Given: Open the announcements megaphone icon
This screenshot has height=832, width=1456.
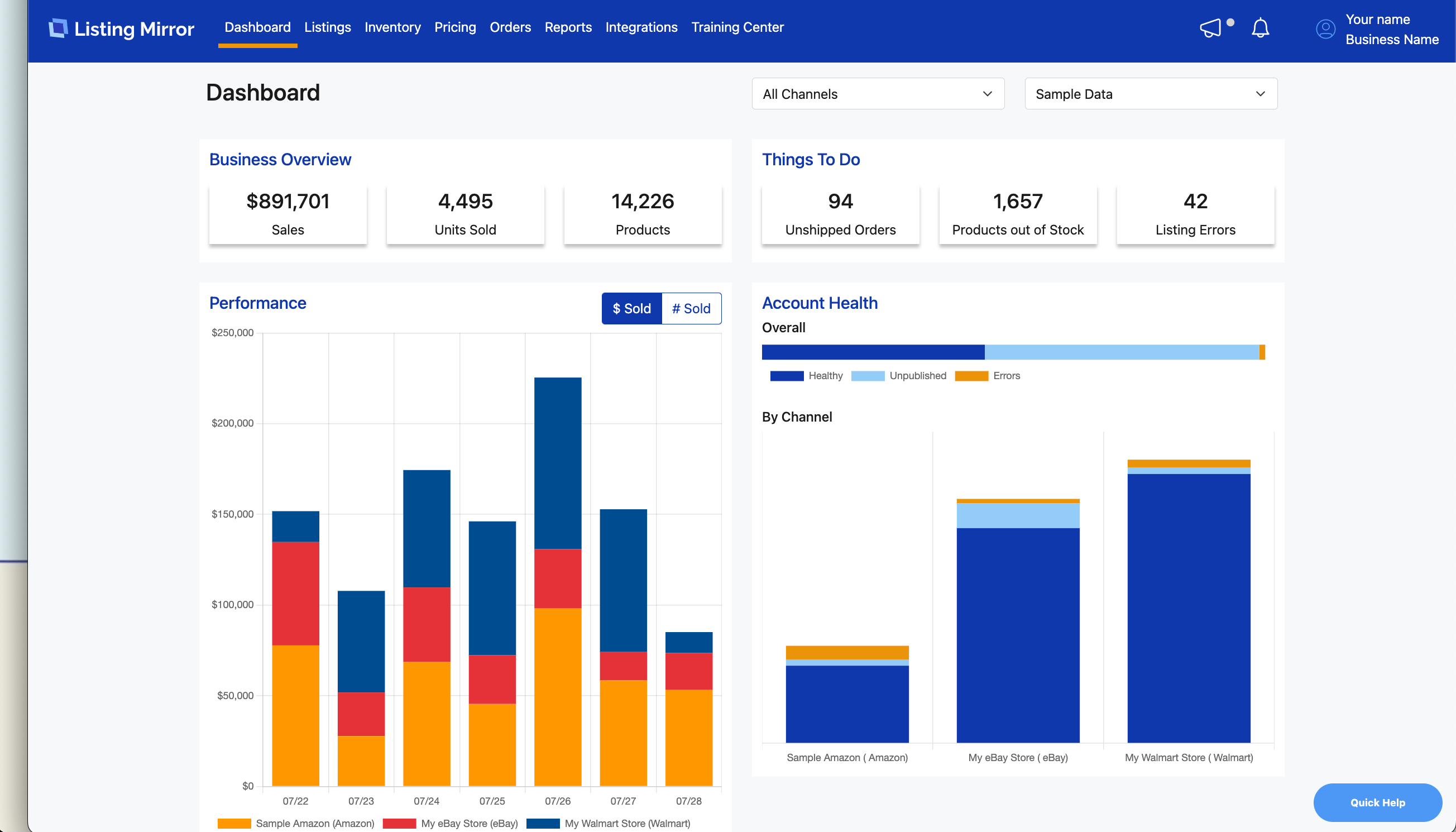Looking at the screenshot, I should [x=1210, y=28].
